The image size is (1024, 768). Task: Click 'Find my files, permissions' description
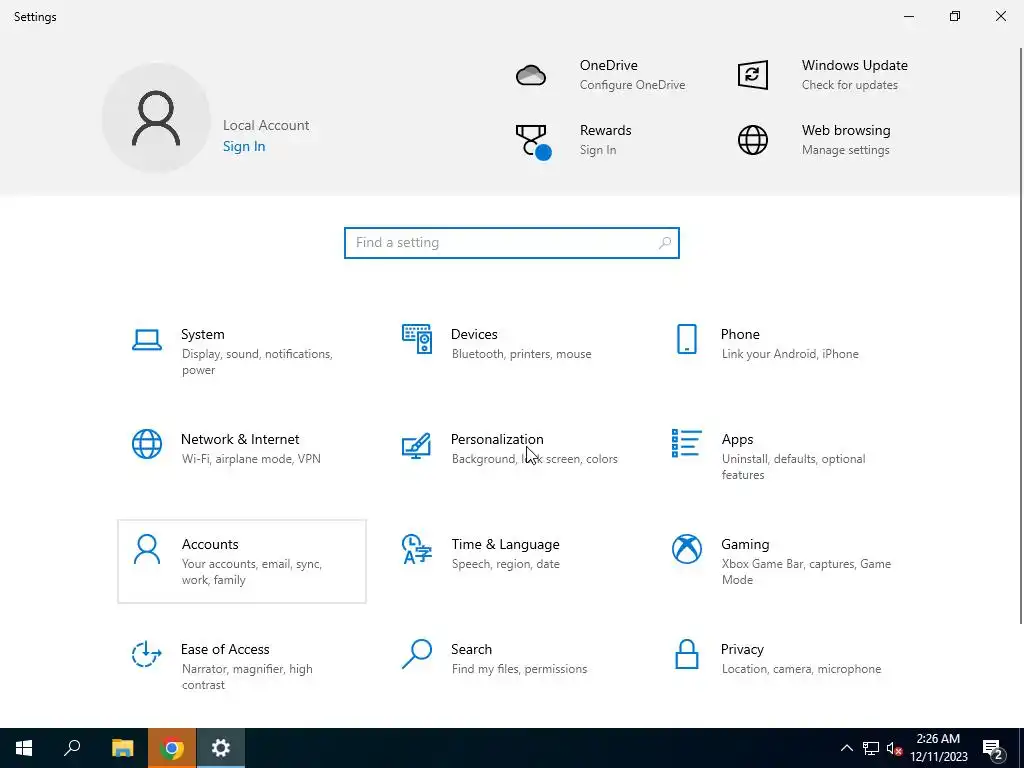point(519,669)
